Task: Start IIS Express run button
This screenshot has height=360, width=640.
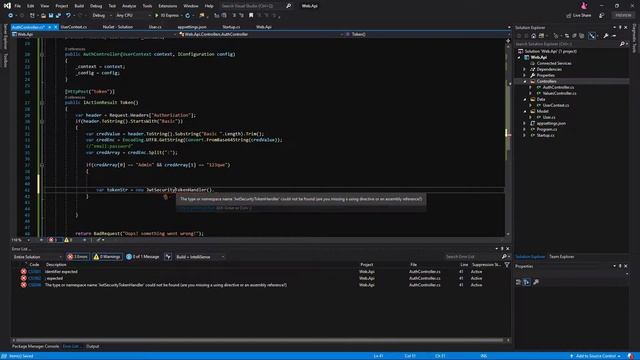Action: click(x=167, y=16)
